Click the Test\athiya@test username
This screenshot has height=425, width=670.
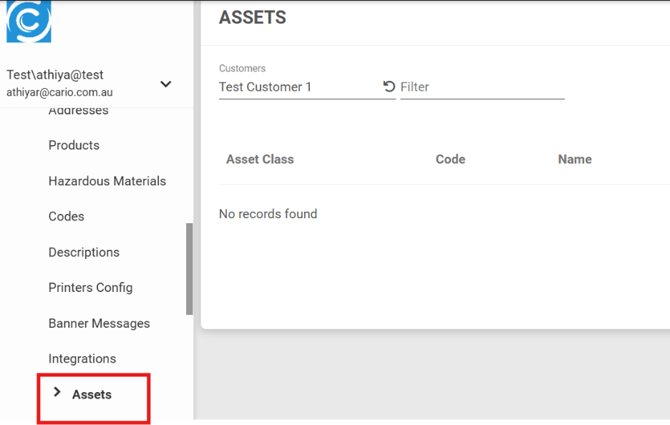click(x=55, y=75)
